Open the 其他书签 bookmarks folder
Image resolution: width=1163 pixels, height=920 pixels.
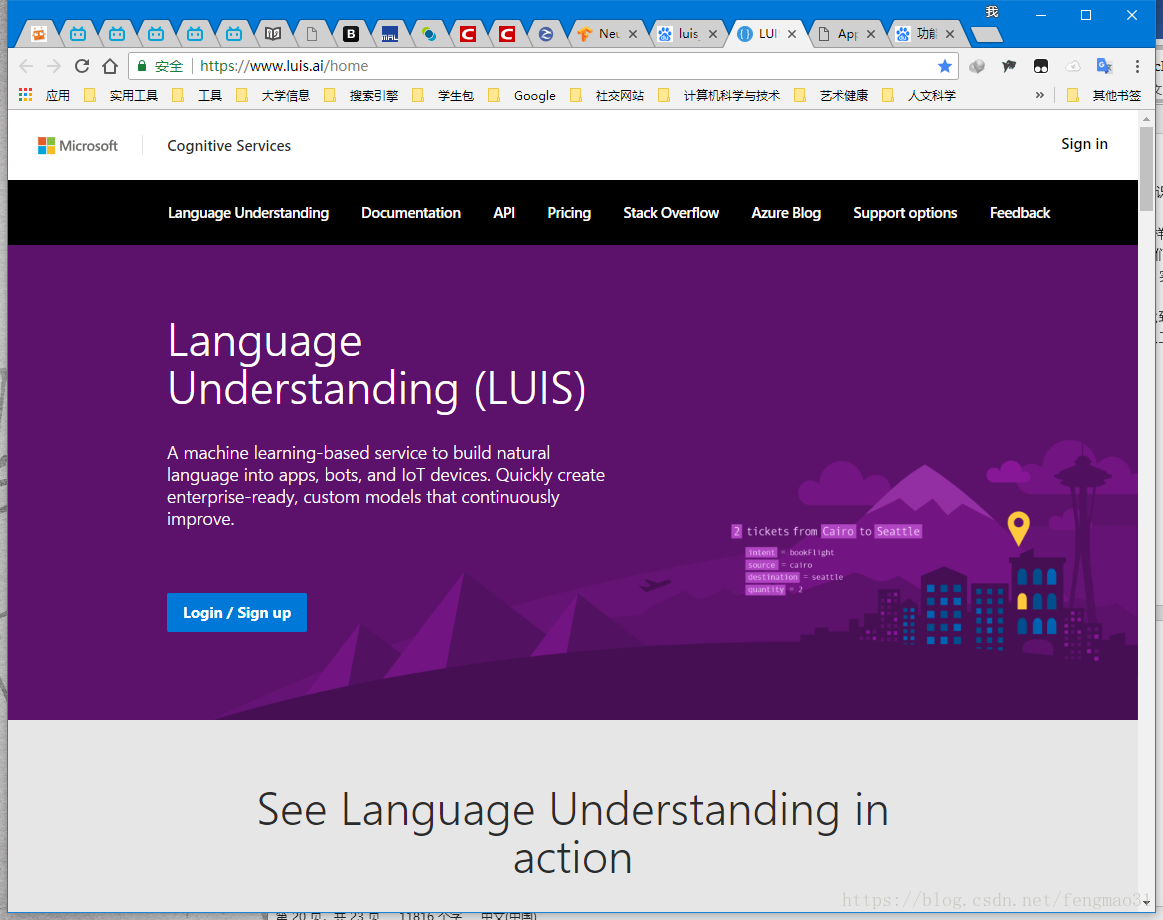coord(1104,95)
